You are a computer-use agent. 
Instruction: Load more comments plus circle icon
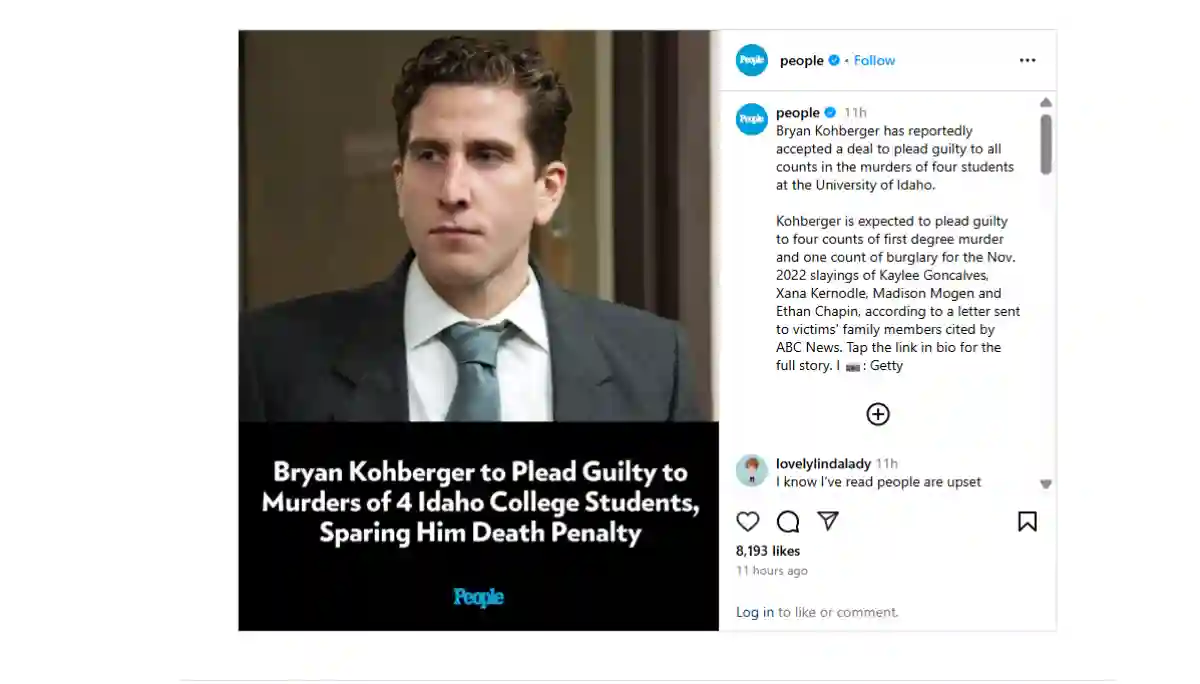(x=878, y=414)
